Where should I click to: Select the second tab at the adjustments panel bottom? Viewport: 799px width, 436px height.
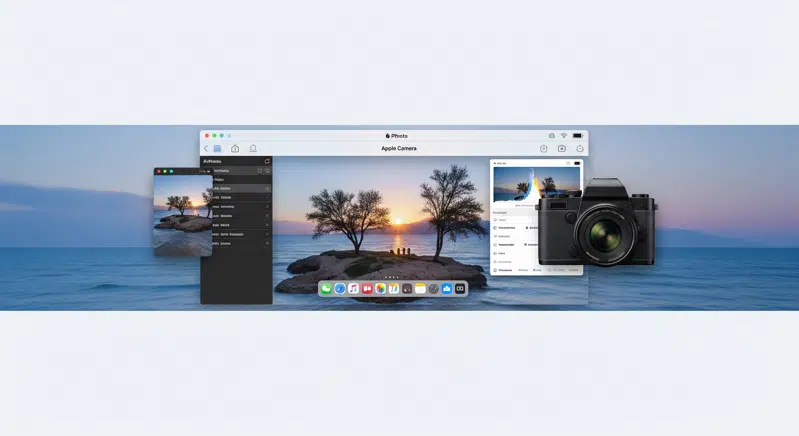(x=523, y=270)
